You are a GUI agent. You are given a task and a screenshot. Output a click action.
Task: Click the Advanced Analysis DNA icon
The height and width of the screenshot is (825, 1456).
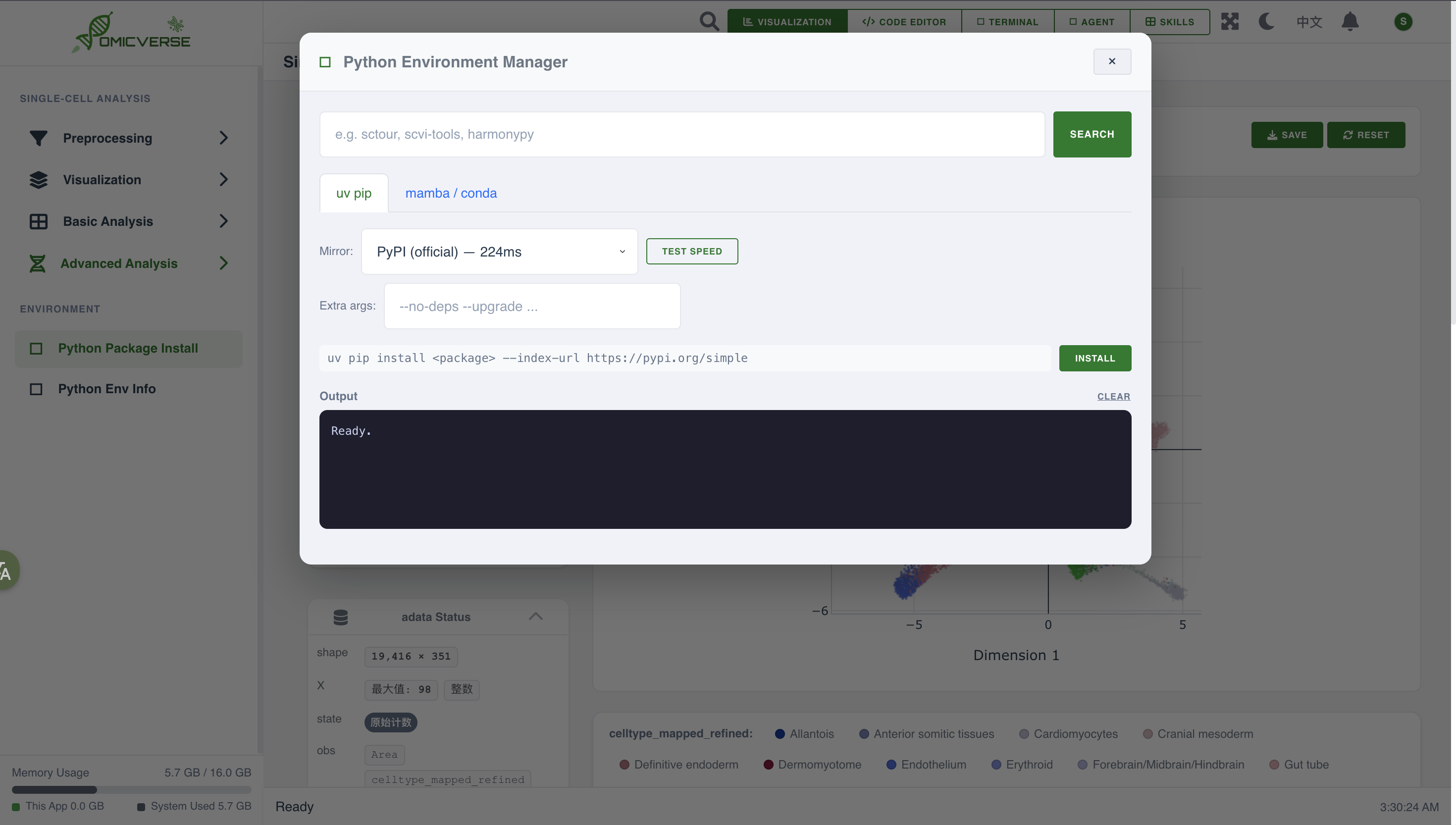point(38,263)
